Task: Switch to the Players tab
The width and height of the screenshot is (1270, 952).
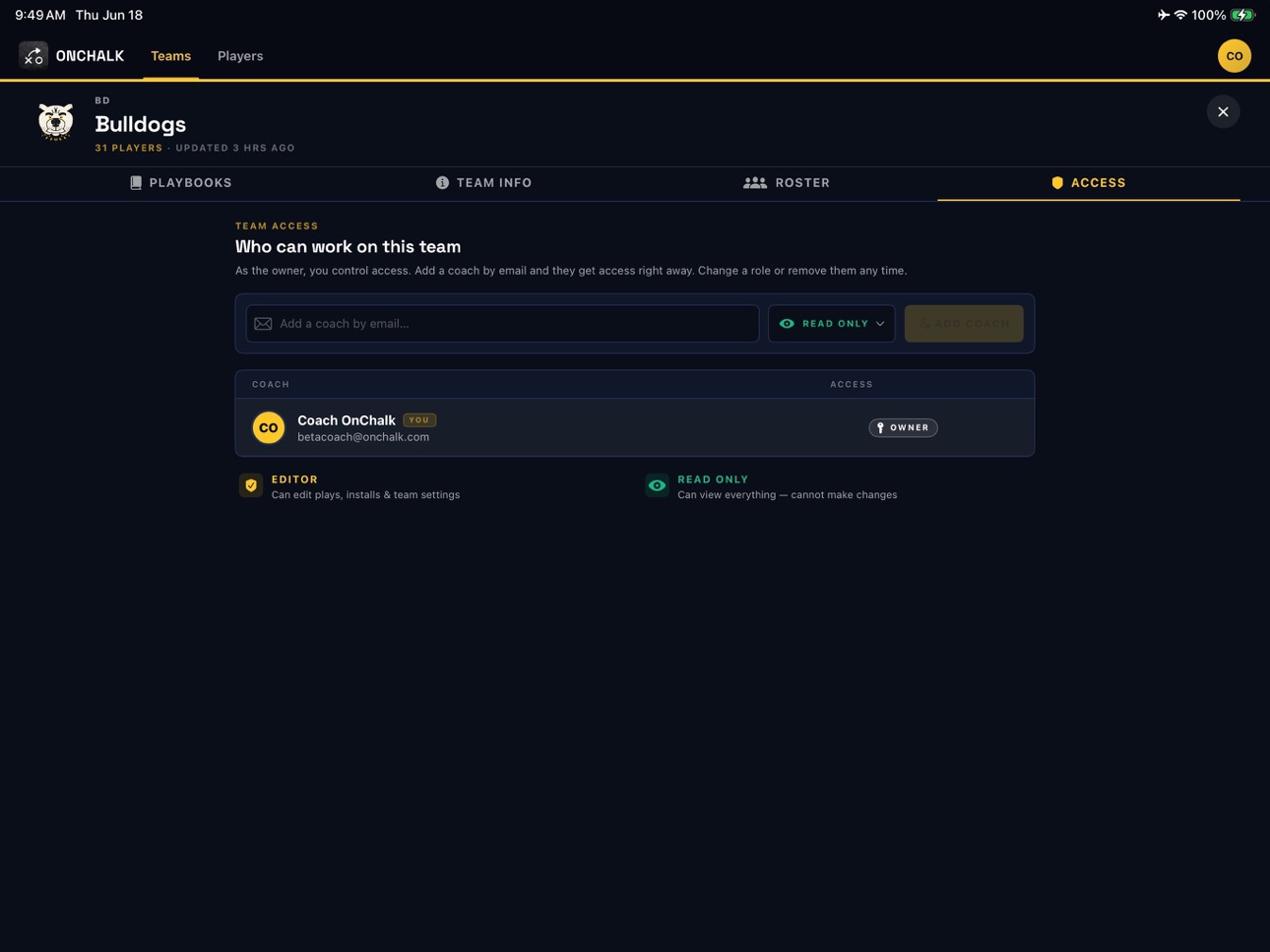Action: pyautogui.click(x=240, y=56)
